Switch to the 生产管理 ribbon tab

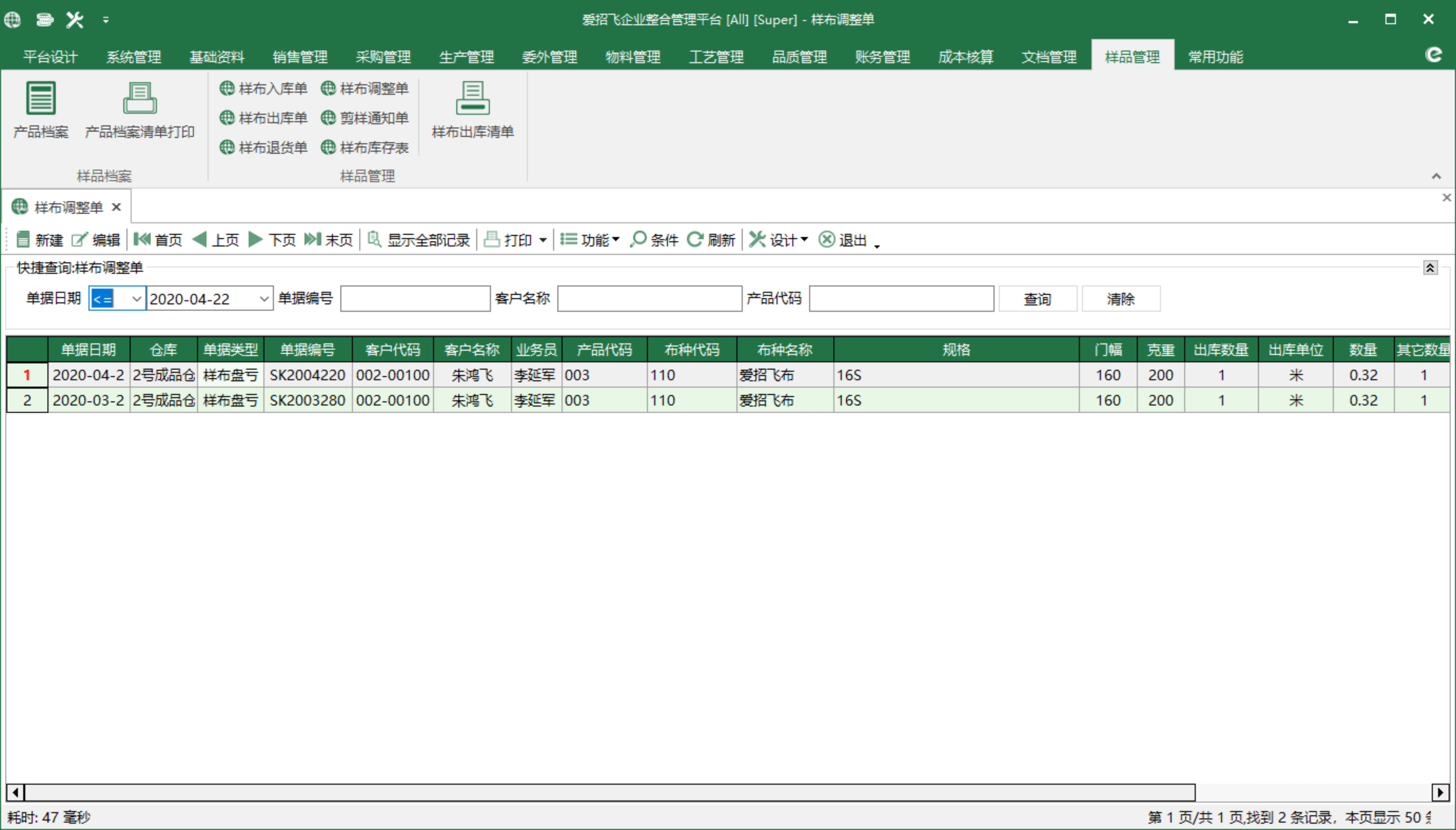466,57
